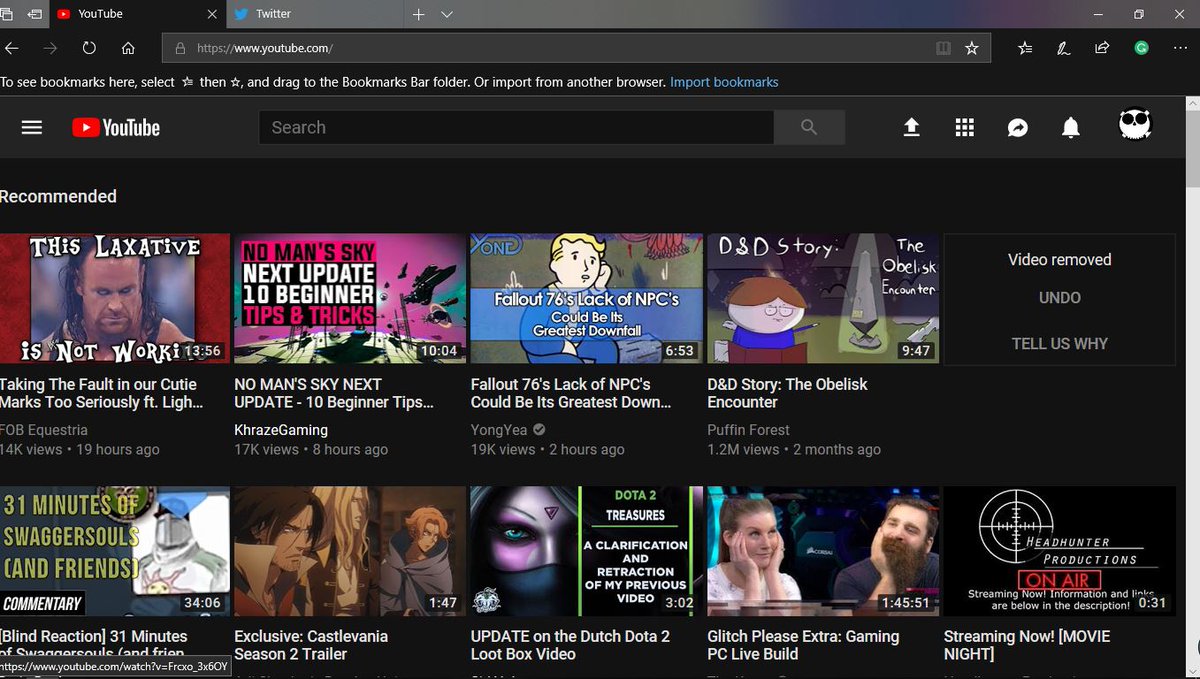Open the tab preview chevron
The image size is (1200, 679).
tap(447, 14)
